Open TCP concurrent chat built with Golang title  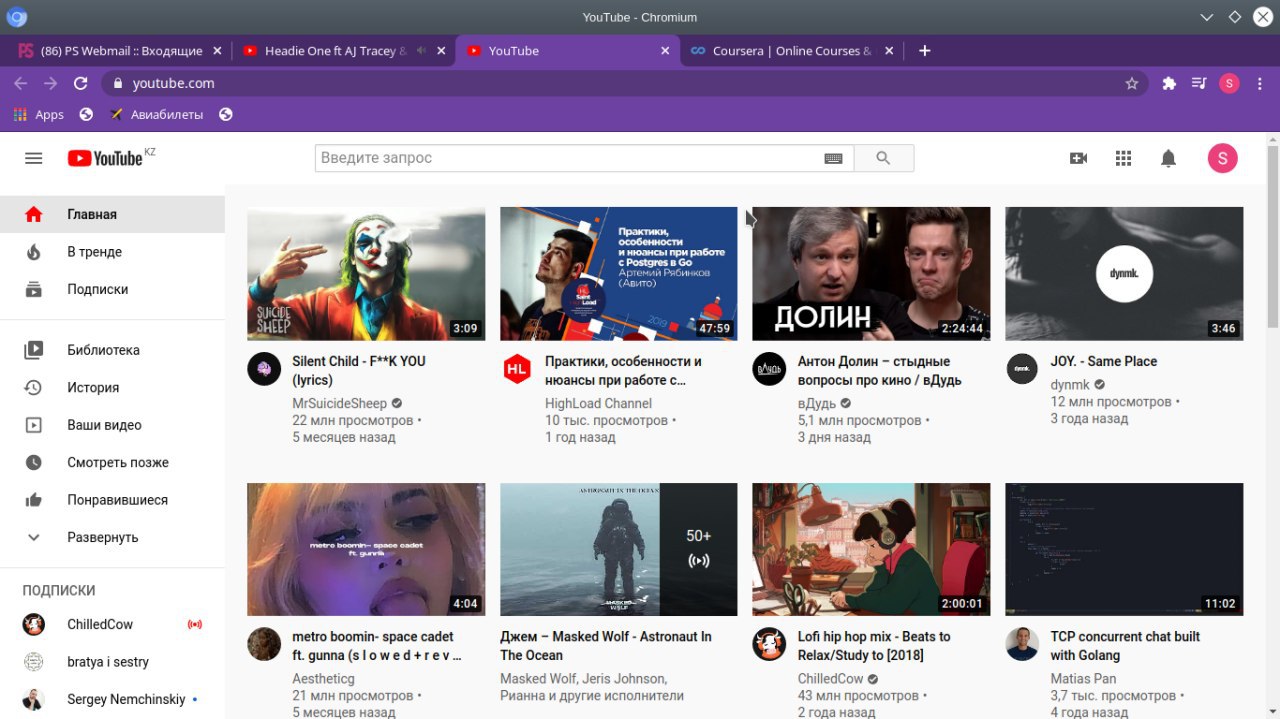click(1125, 646)
